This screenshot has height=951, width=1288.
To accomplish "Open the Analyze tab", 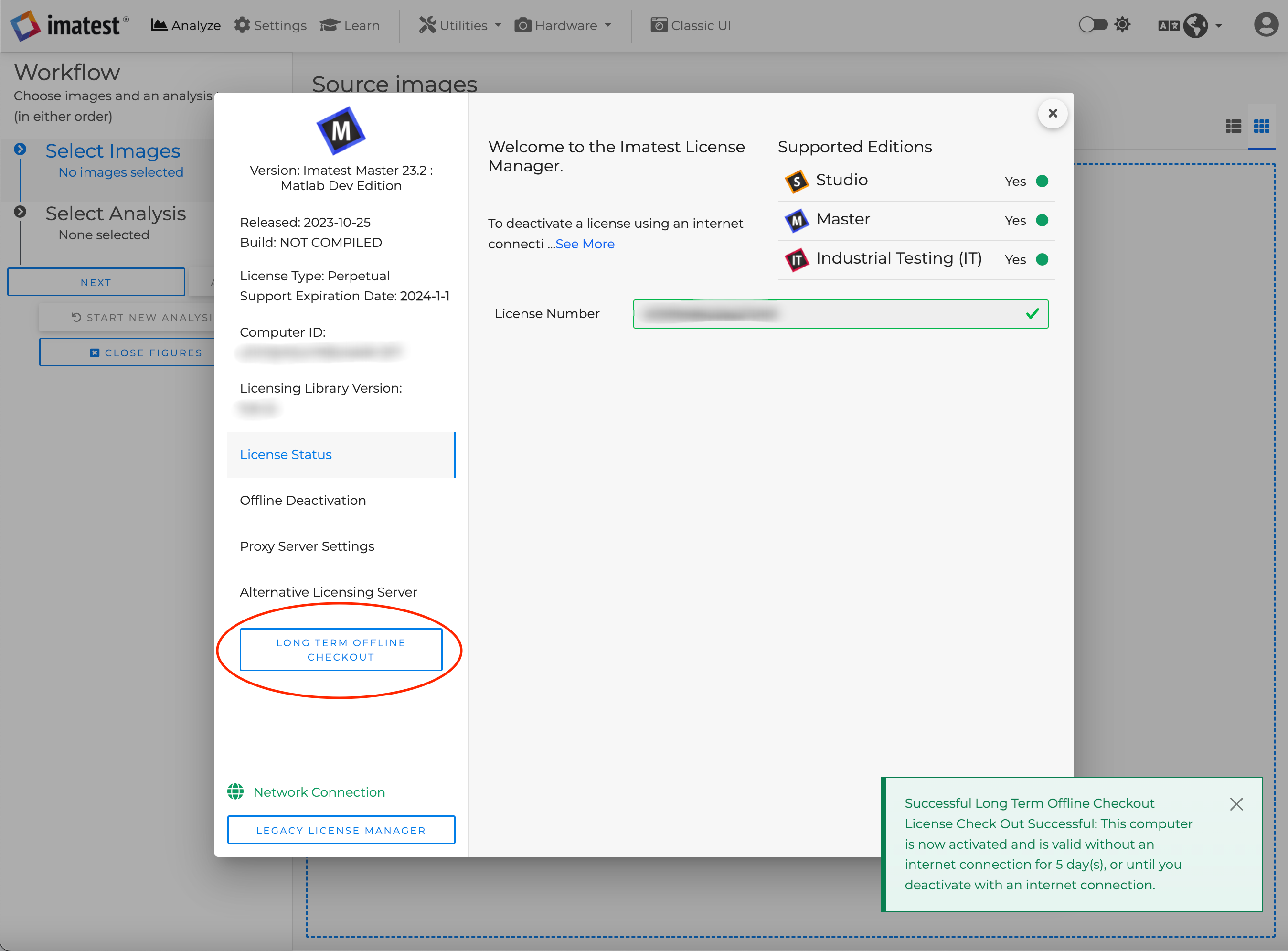I will pos(185,25).
